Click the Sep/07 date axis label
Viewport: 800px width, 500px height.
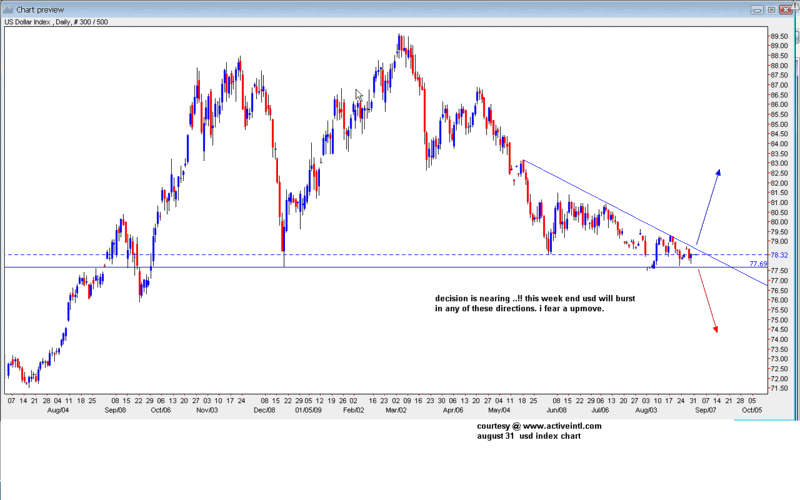[x=706, y=409]
